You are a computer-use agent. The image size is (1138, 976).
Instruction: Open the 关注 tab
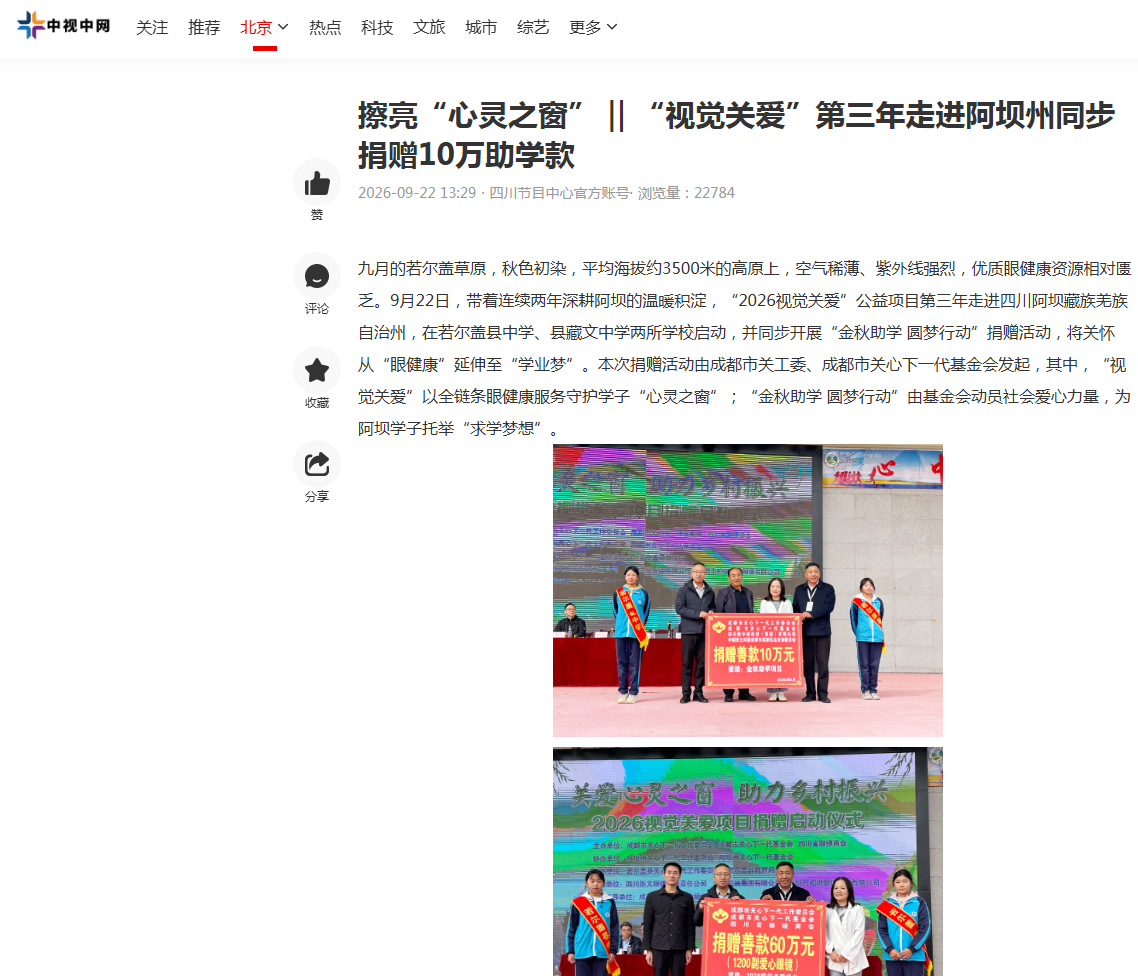152,28
